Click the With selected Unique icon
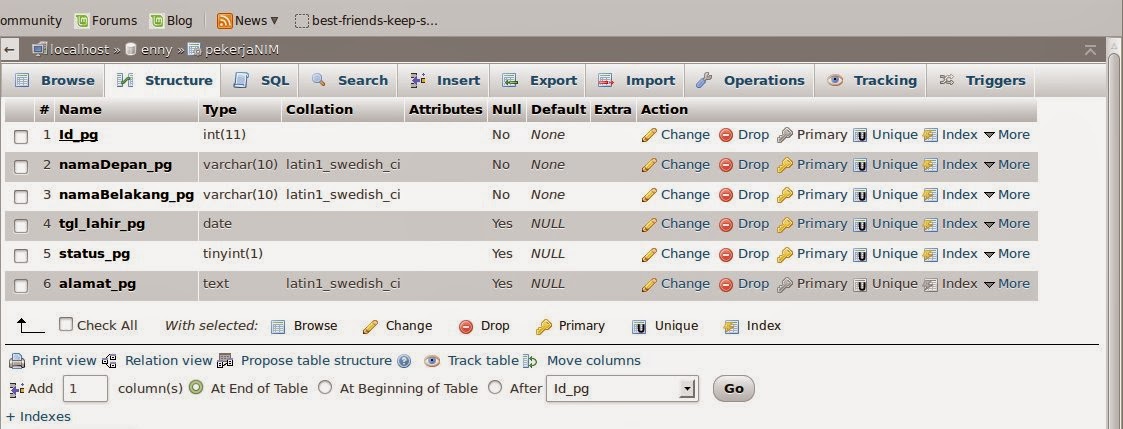The image size is (1123, 429). pos(639,327)
